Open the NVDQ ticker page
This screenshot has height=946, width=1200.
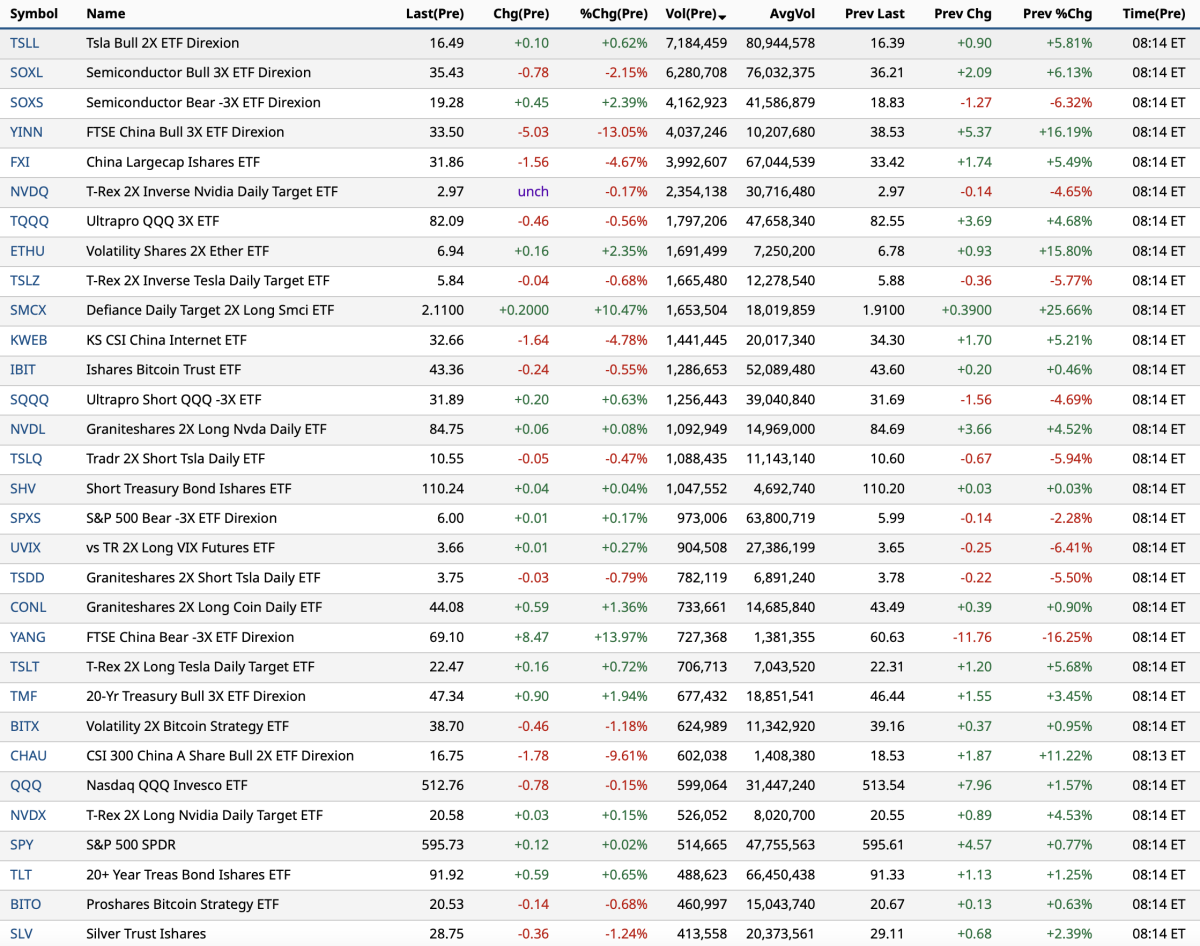(x=29, y=192)
